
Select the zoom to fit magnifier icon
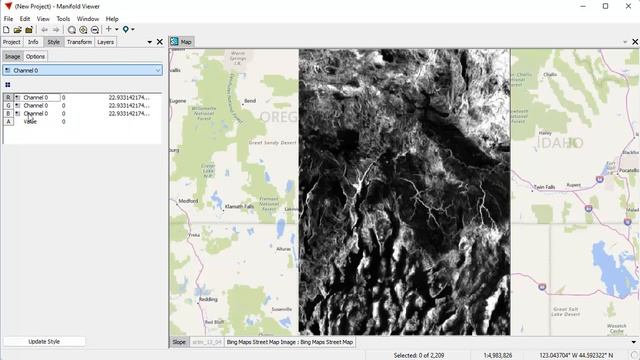[71, 30]
